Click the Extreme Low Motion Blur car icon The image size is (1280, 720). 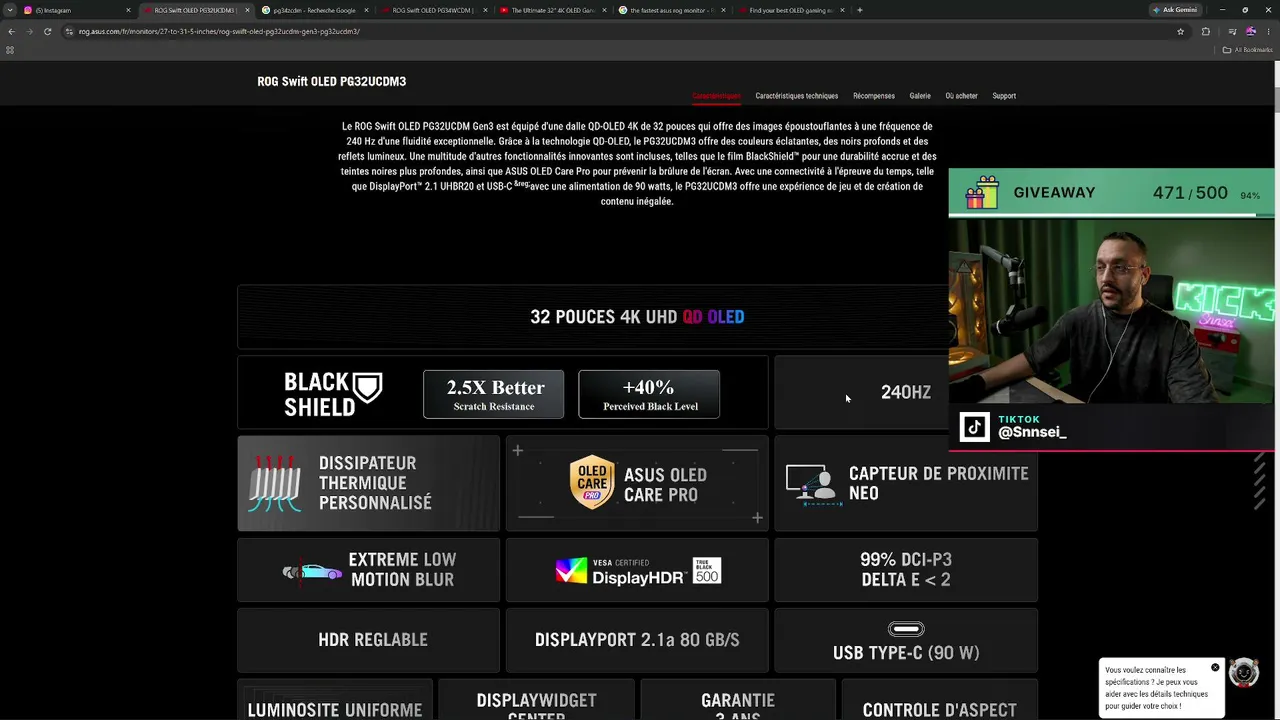click(312, 571)
